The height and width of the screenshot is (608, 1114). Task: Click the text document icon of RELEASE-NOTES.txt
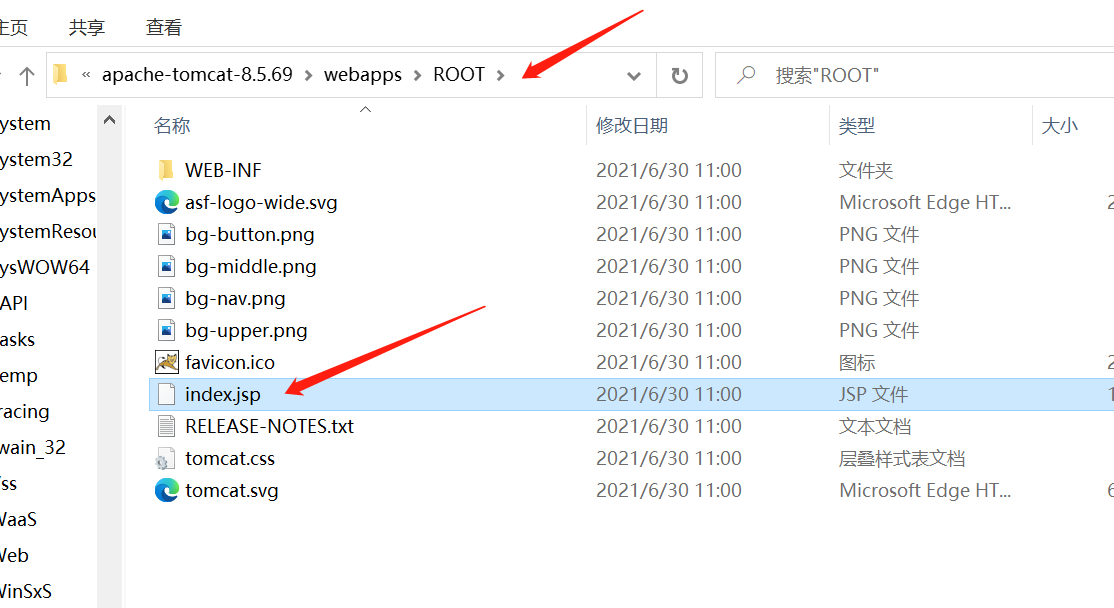pyautogui.click(x=166, y=426)
